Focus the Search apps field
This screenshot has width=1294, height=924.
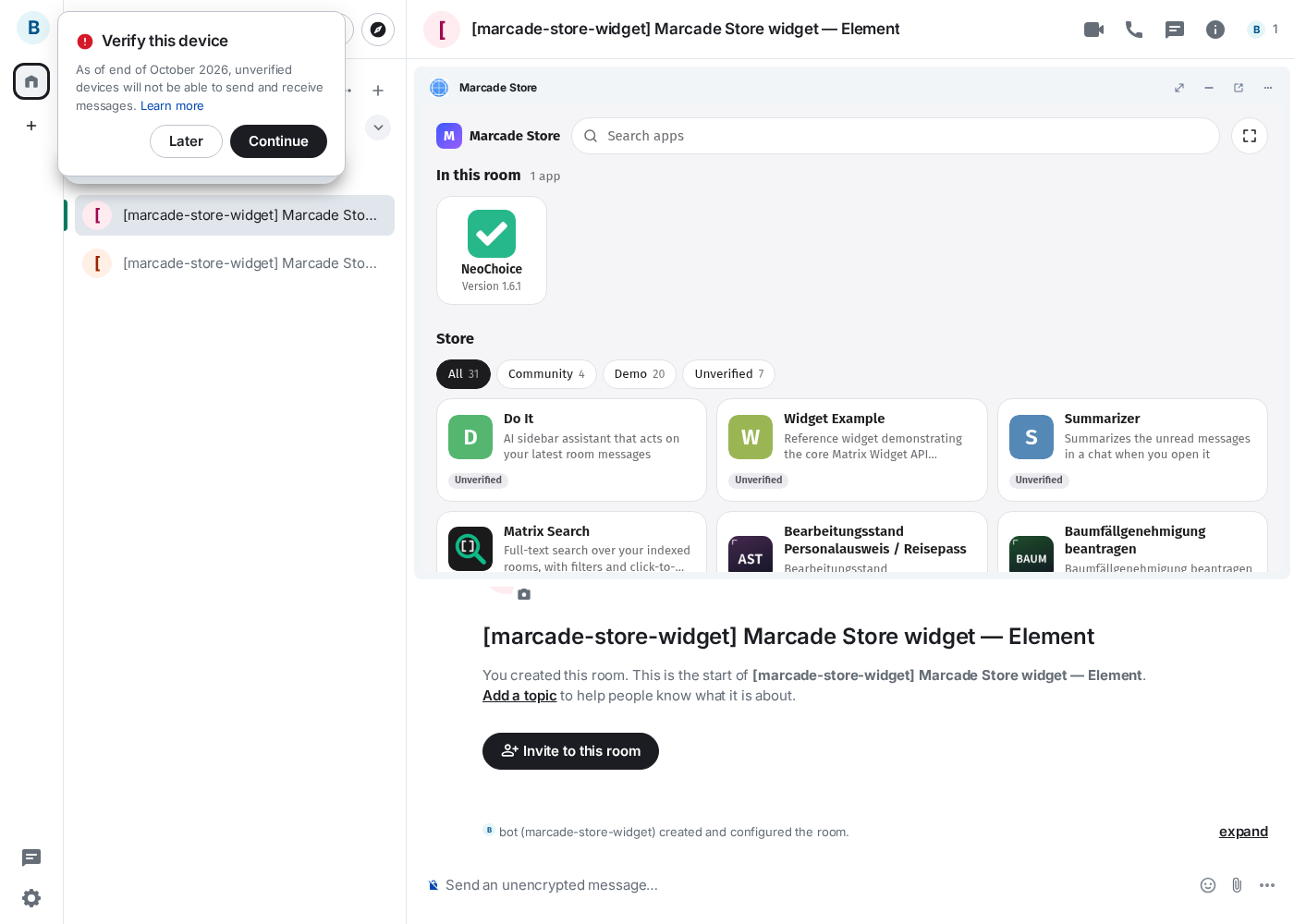point(895,136)
